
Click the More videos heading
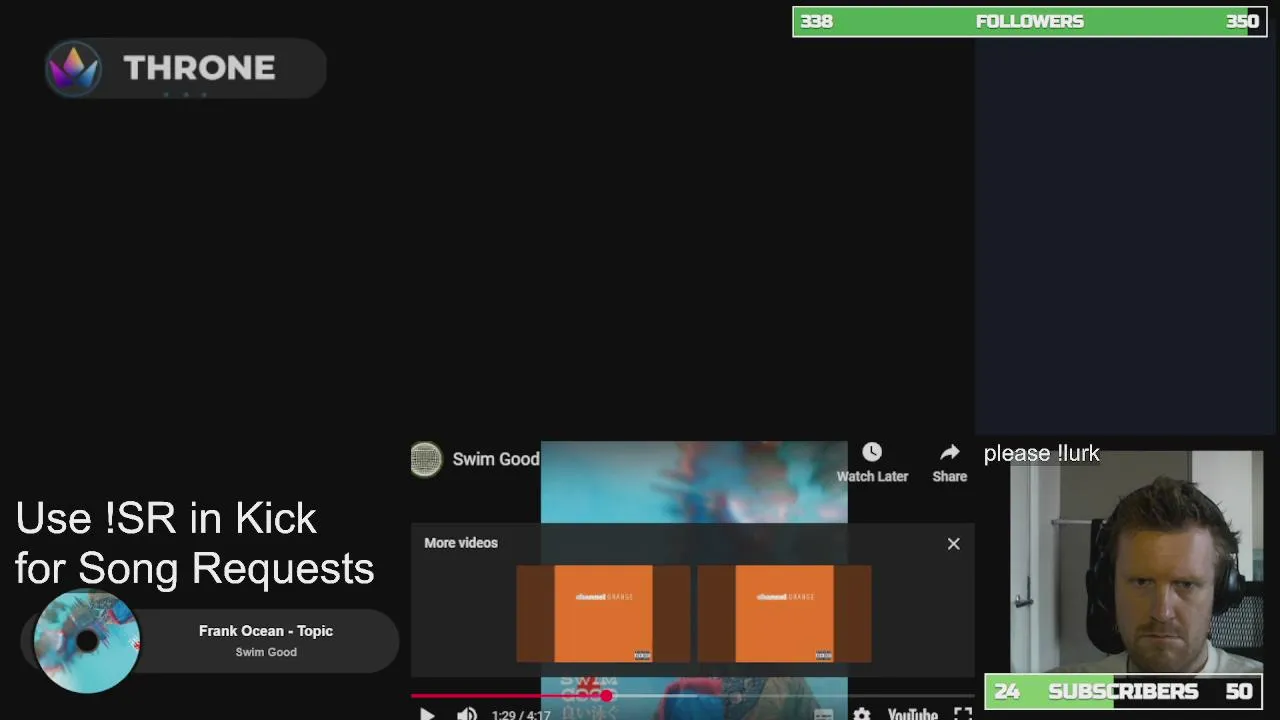[461, 543]
